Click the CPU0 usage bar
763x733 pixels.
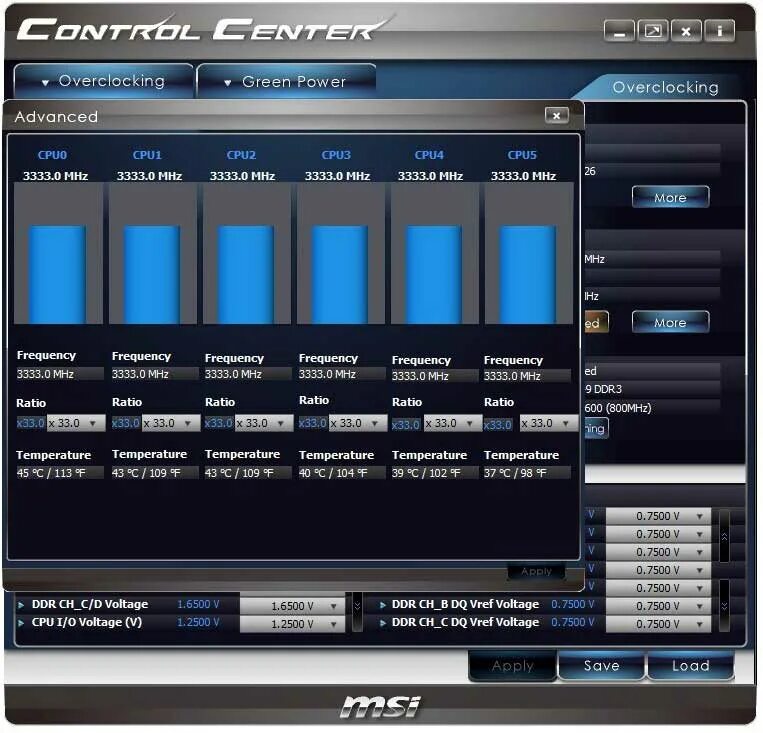pos(57,275)
